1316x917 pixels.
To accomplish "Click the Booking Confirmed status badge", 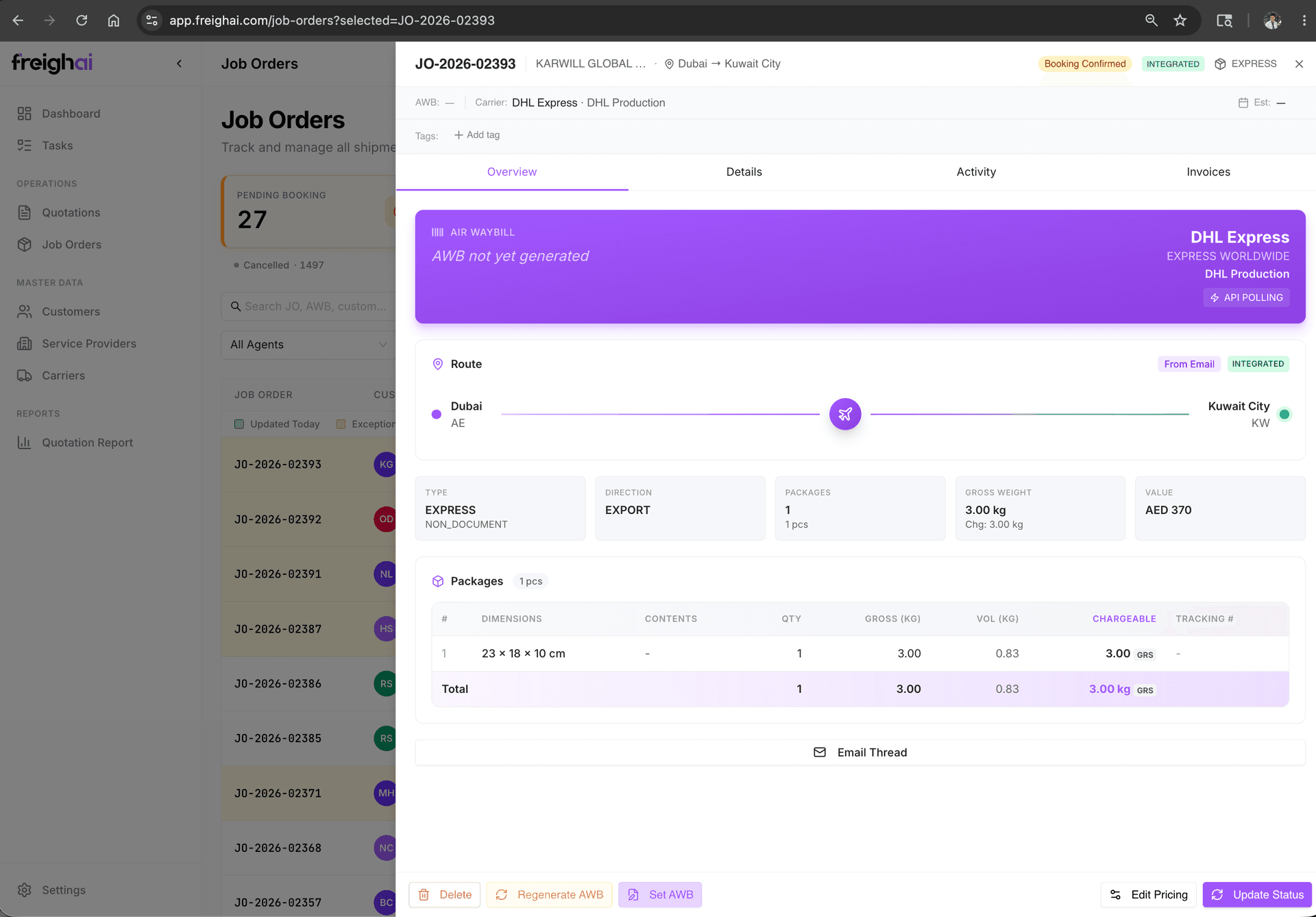I will pyautogui.click(x=1085, y=64).
